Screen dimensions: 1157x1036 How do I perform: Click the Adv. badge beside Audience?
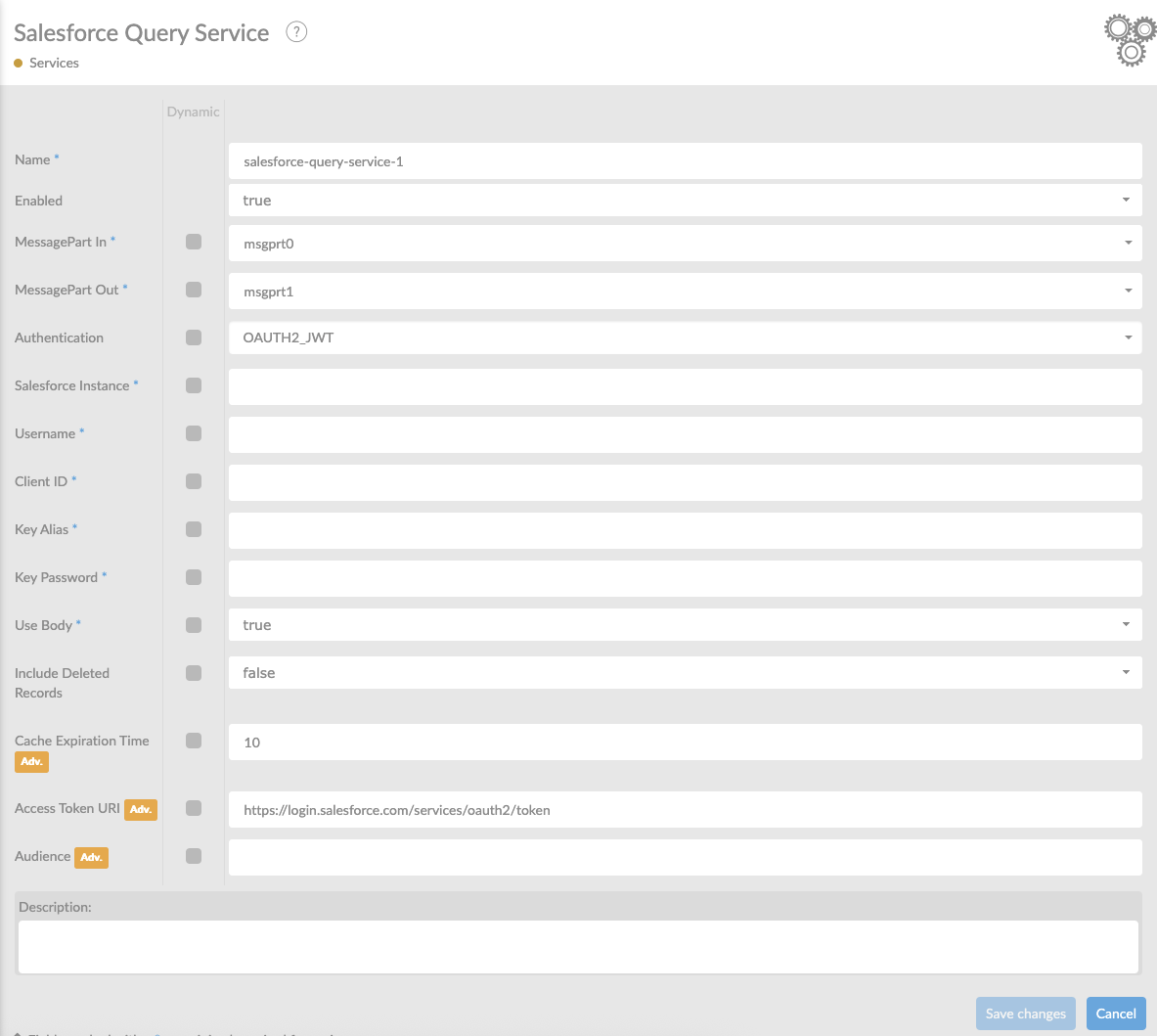tap(92, 857)
